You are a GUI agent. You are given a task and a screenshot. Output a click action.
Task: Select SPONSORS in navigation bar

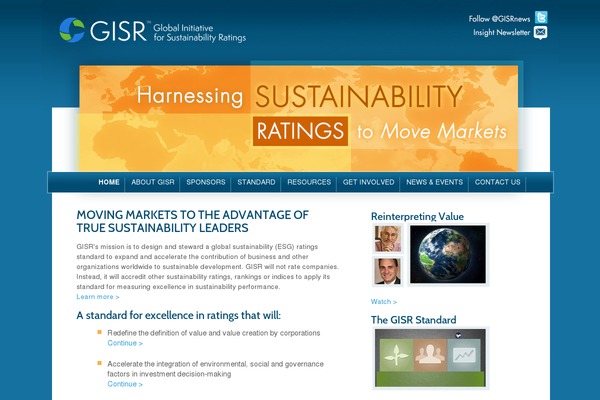[x=205, y=182]
